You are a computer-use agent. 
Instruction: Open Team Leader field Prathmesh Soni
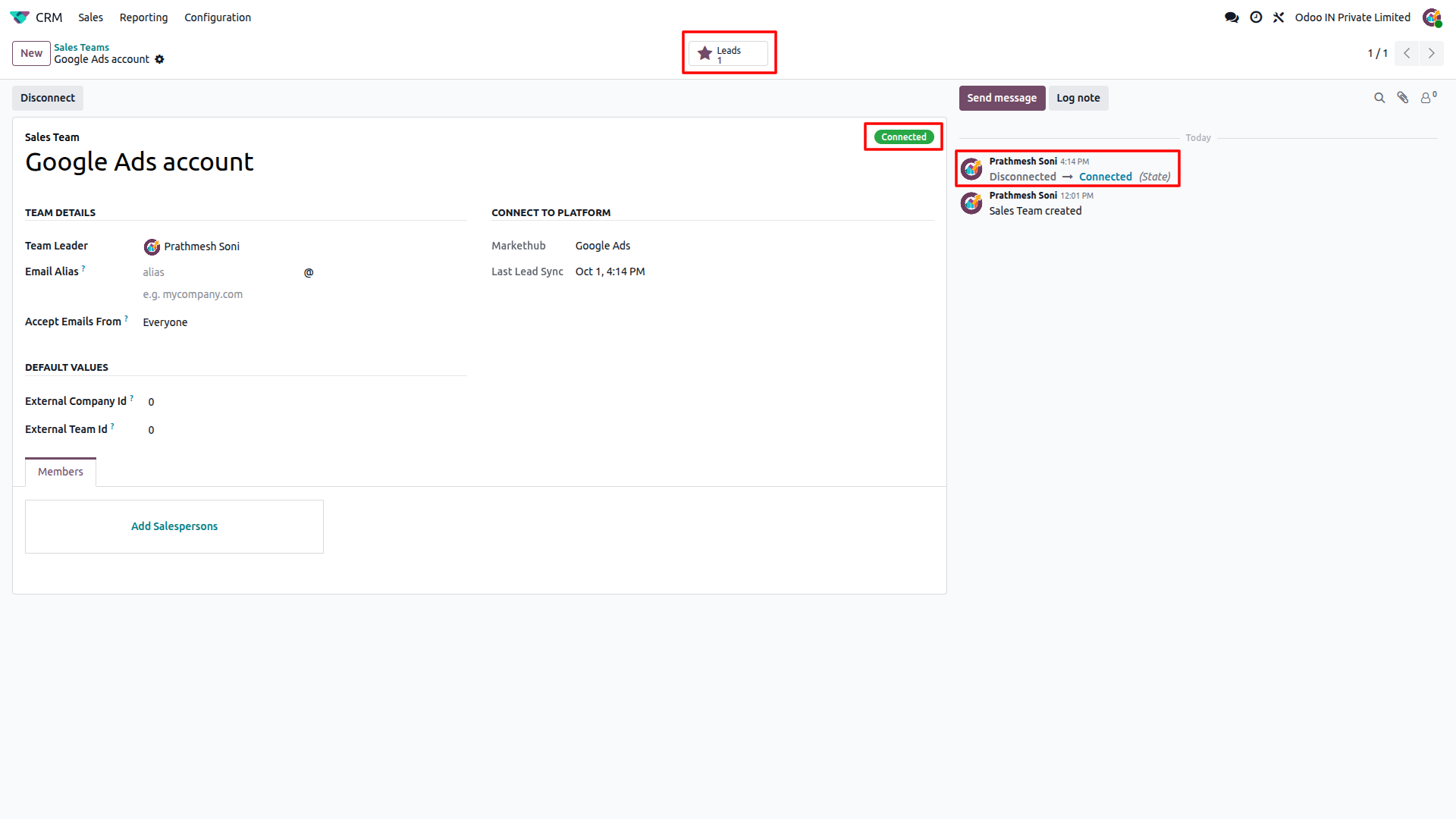(202, 246)
